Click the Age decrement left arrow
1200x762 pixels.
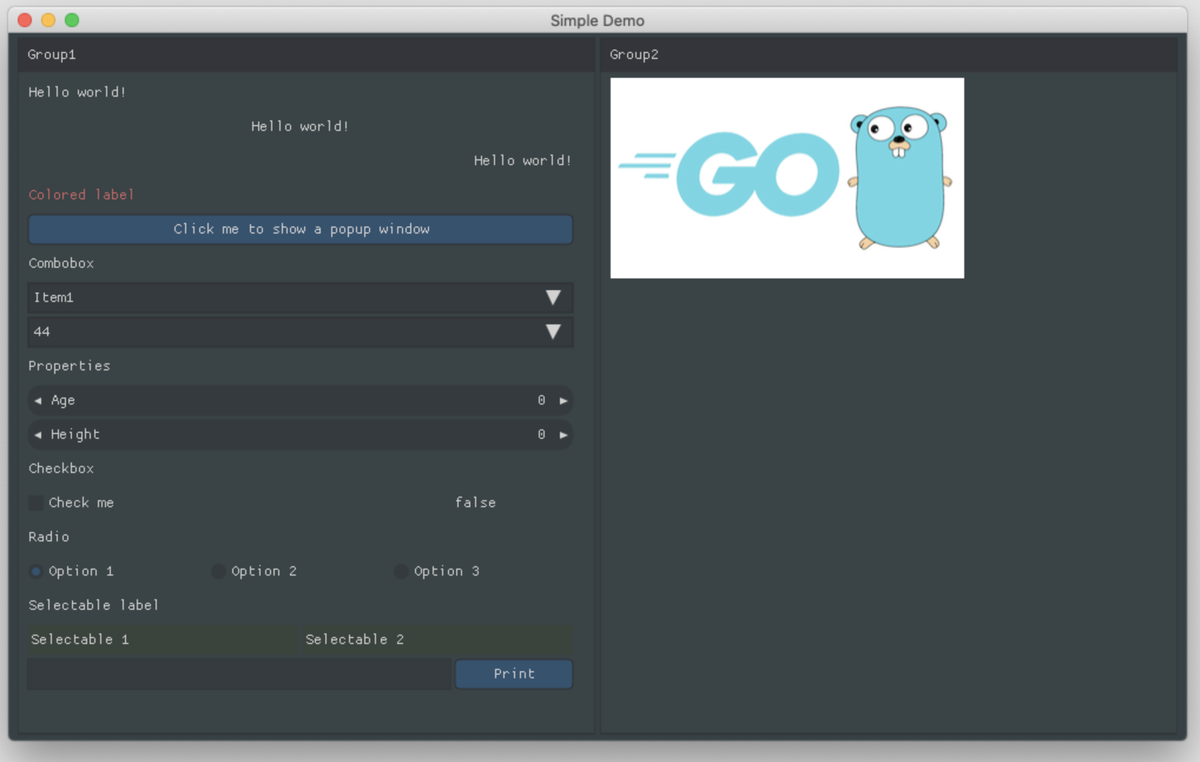[x=38, y=401]
